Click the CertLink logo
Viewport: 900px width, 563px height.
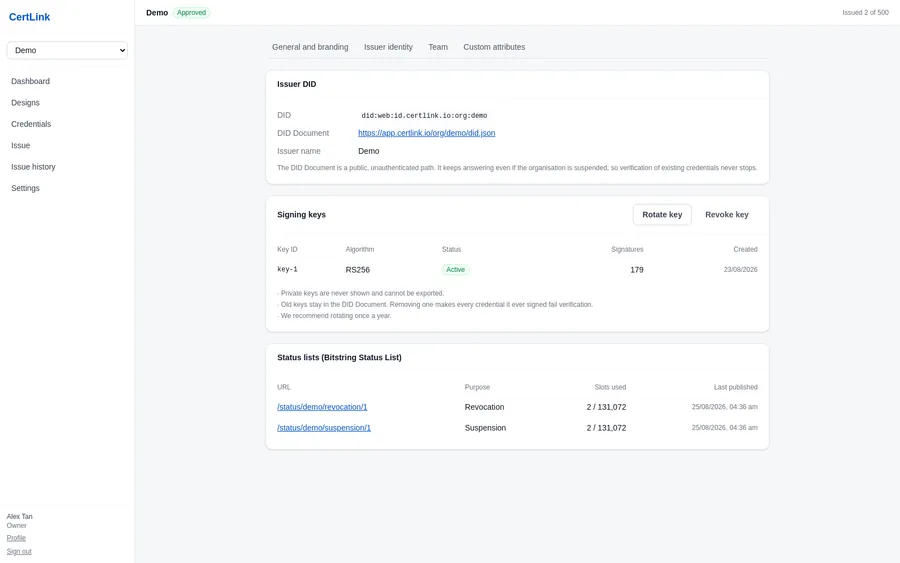point(29,17)
